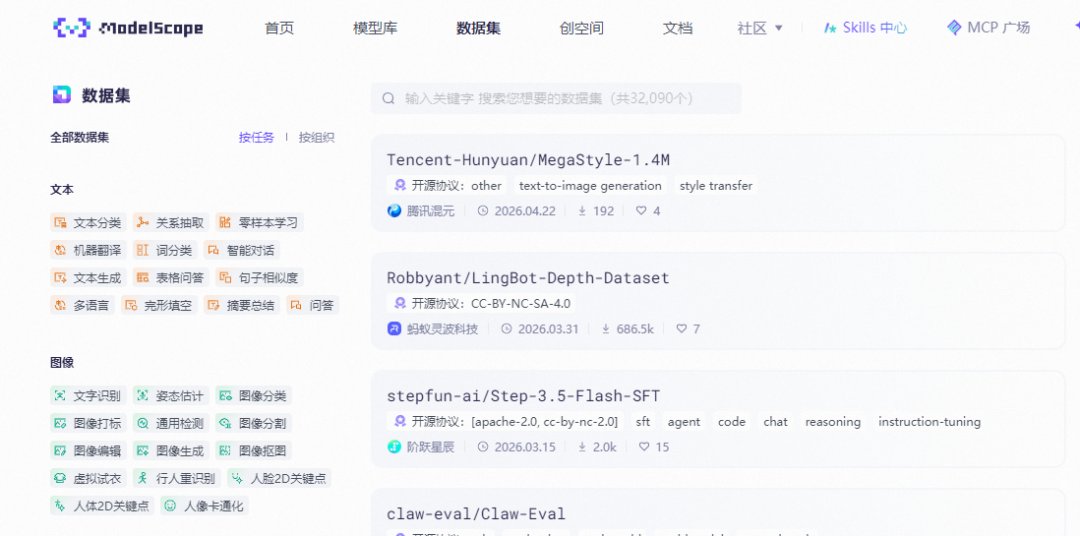Click the 图像打标 tag icon

(x=61, y=423)
